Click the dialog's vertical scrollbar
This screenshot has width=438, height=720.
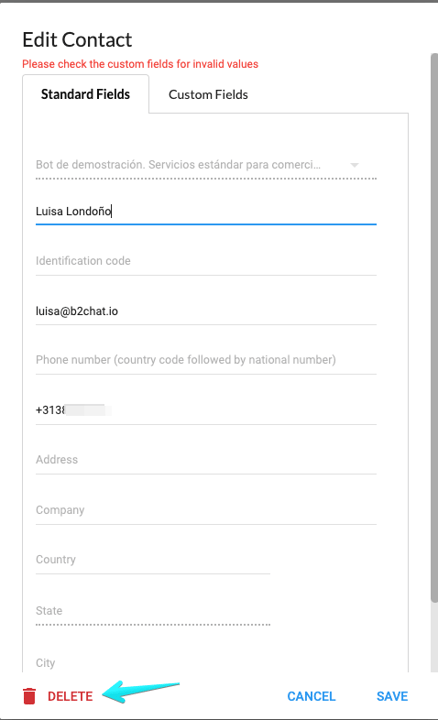pos(434,327)
